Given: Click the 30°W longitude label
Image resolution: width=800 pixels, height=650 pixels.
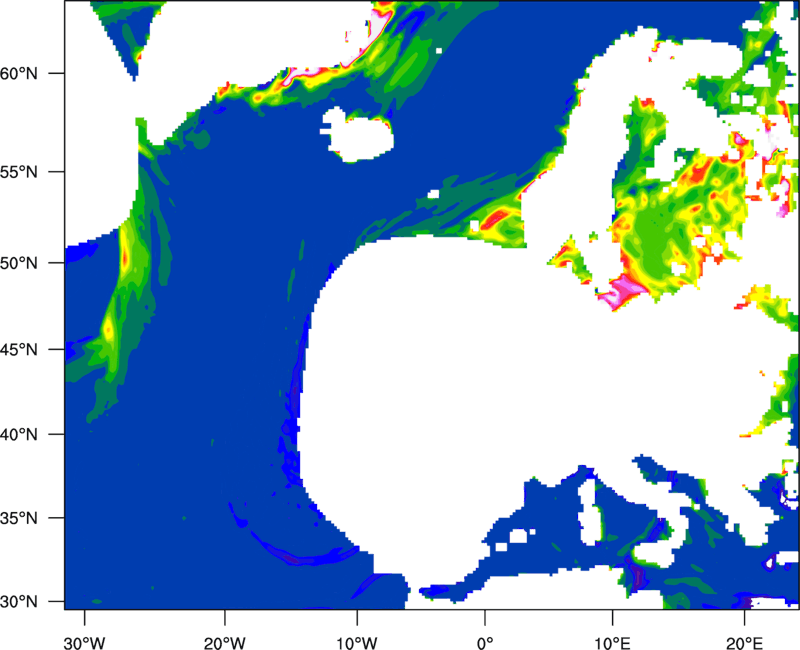Looking at the screenshot, I should (x=85, y=643).
